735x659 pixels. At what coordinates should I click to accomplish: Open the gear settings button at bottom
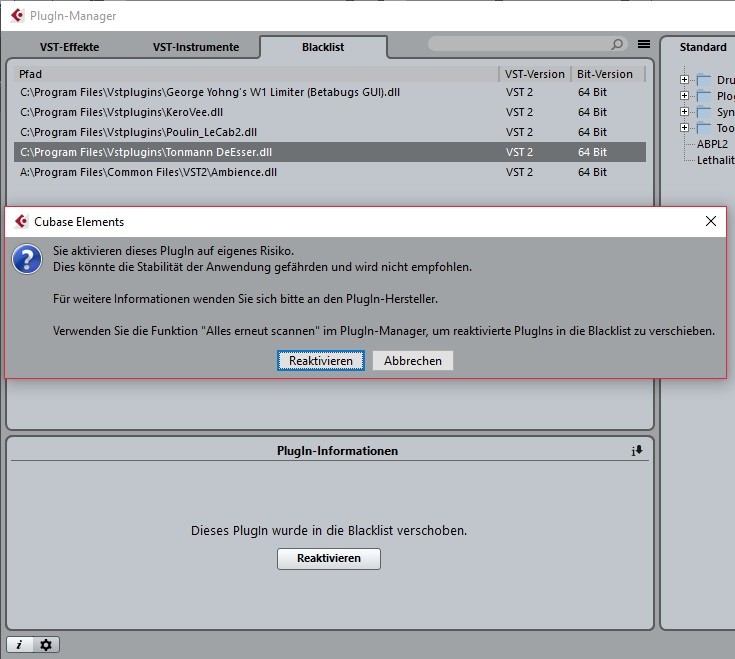[x=45, y=644]
